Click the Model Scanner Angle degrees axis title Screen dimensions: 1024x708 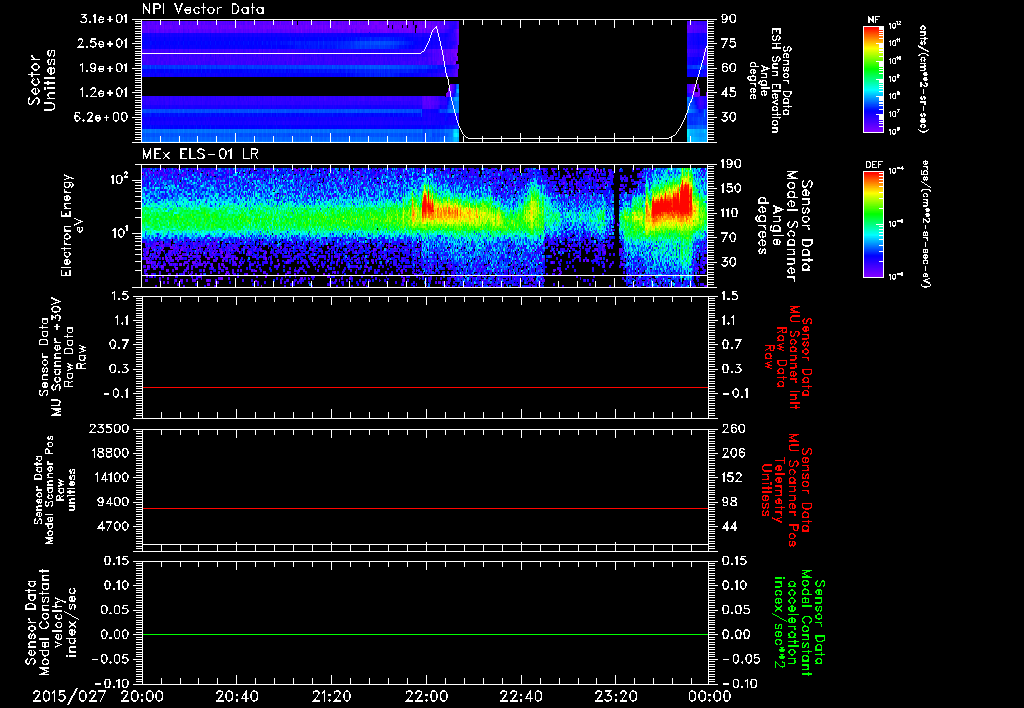[786, 226]
